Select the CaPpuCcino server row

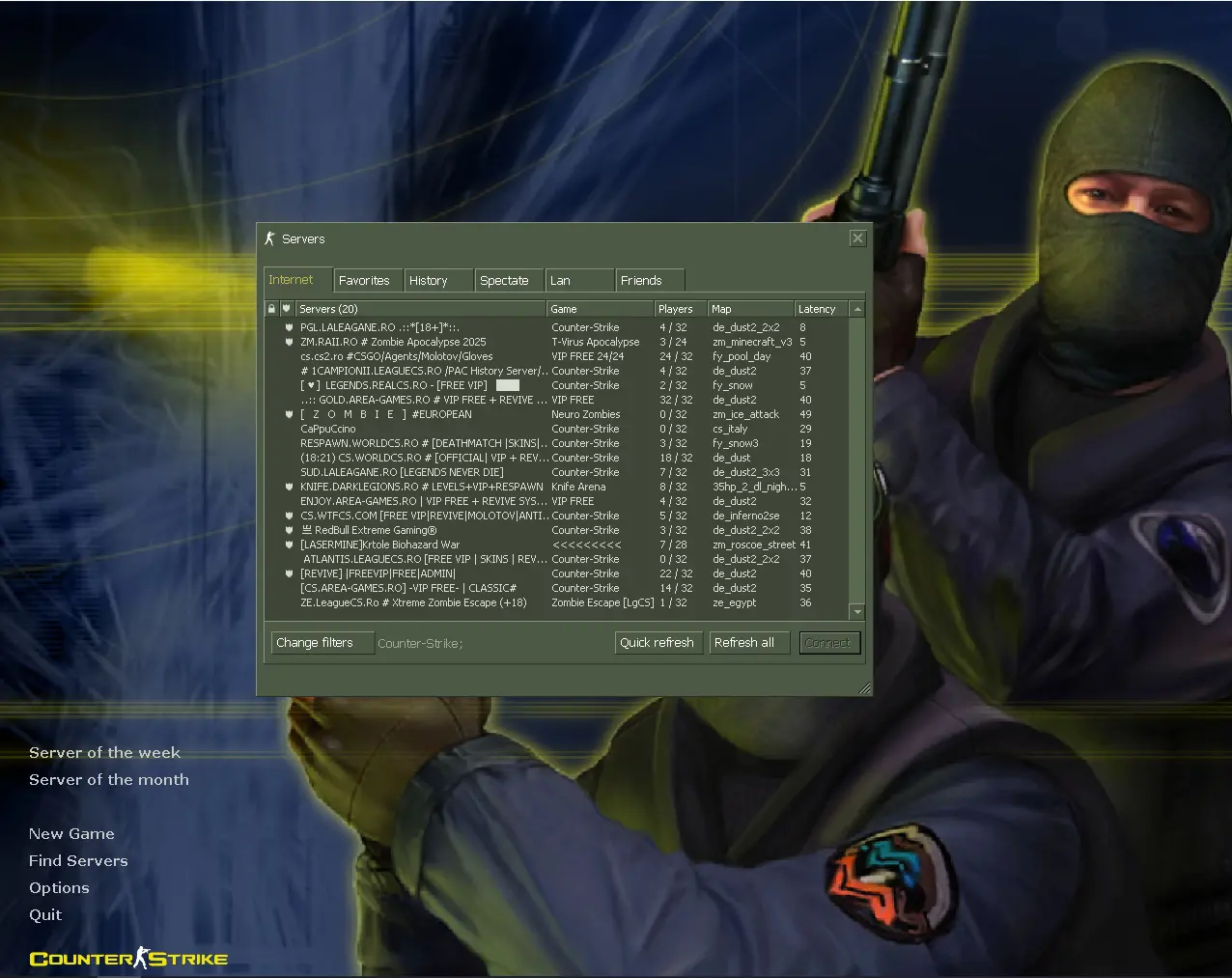tap(557, 429)
